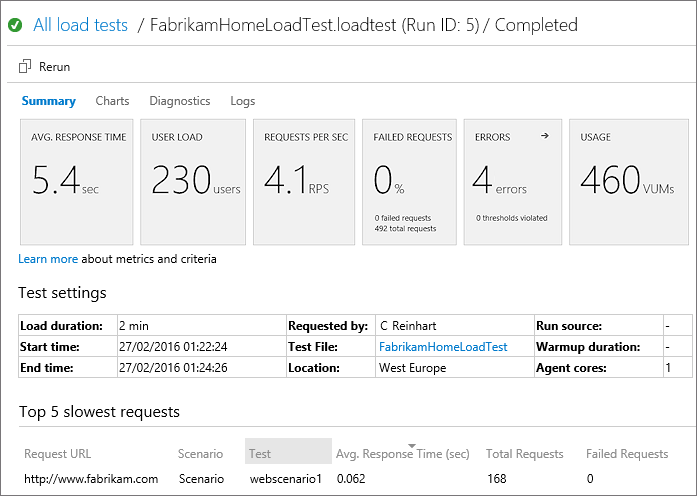This screenshot has height=496, width=697.
Task: Click the Avg. Response Time tile
Action: point(75,181)
